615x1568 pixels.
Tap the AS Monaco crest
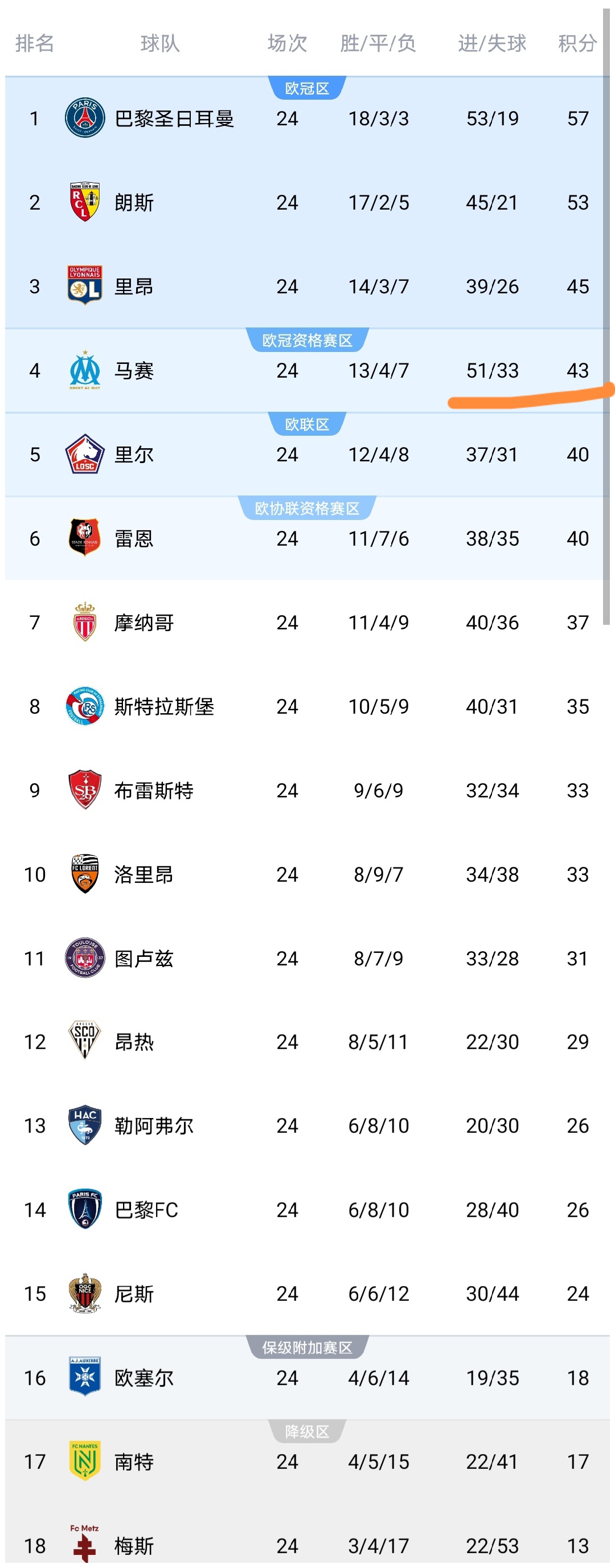[84, 622]
